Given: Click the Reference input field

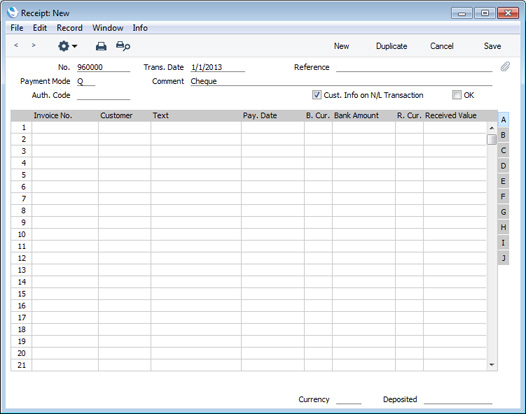Looking at the screenshot, I should (414, 67).
